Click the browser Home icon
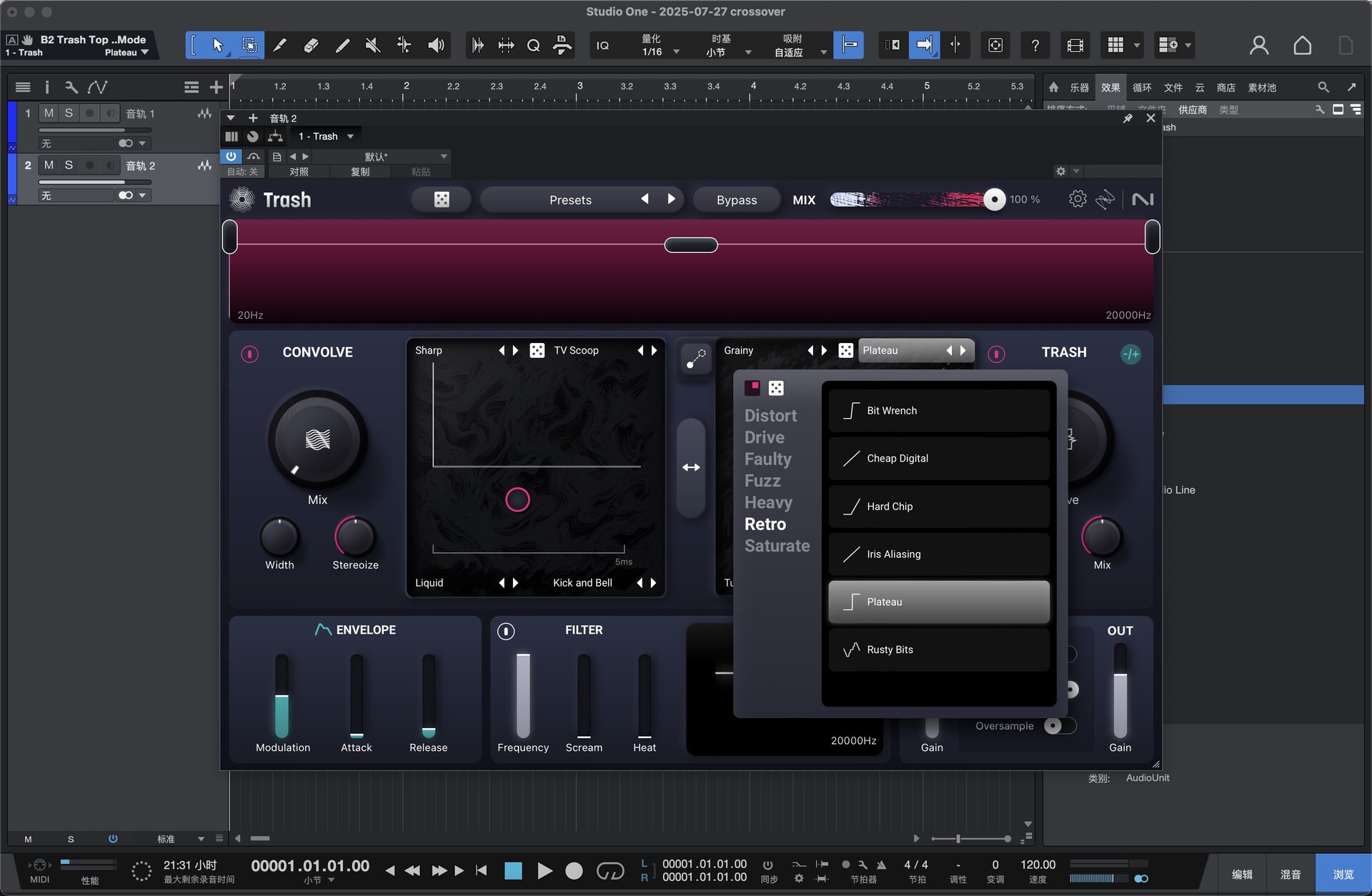 (1053, 87)
